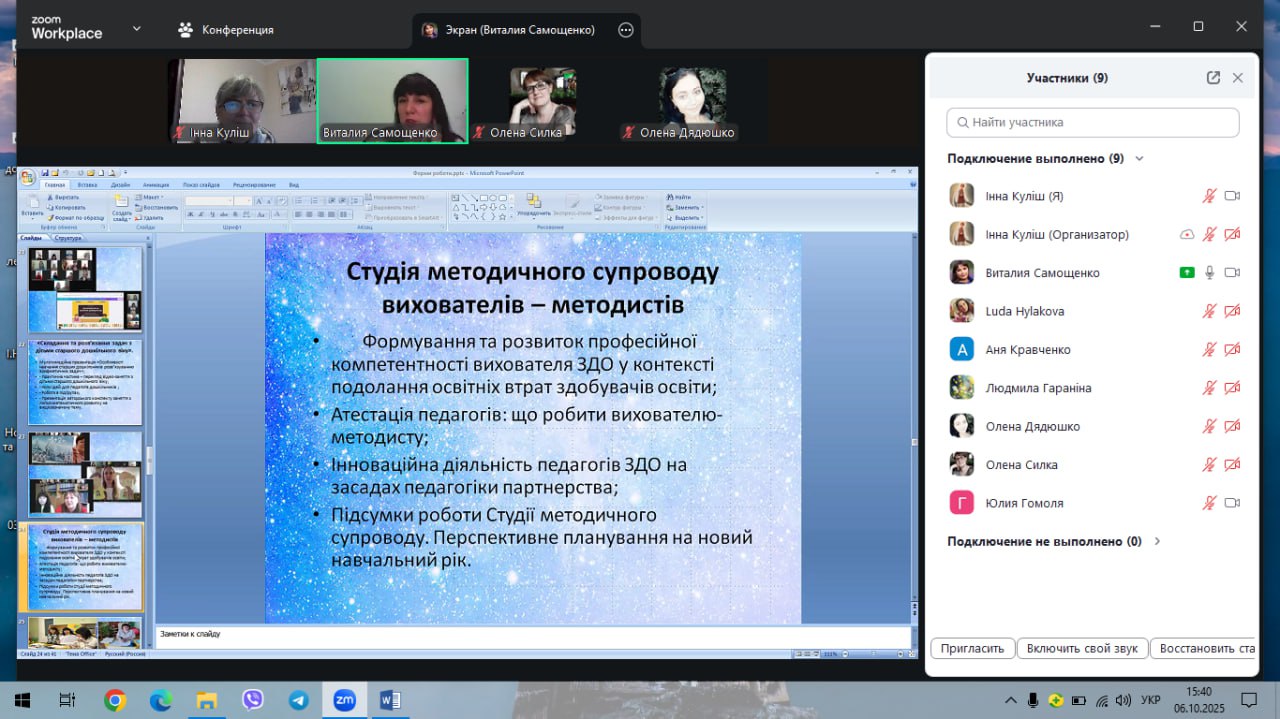Click Luda Hylakova's avatar in the participant list

(x=961, y=311)
